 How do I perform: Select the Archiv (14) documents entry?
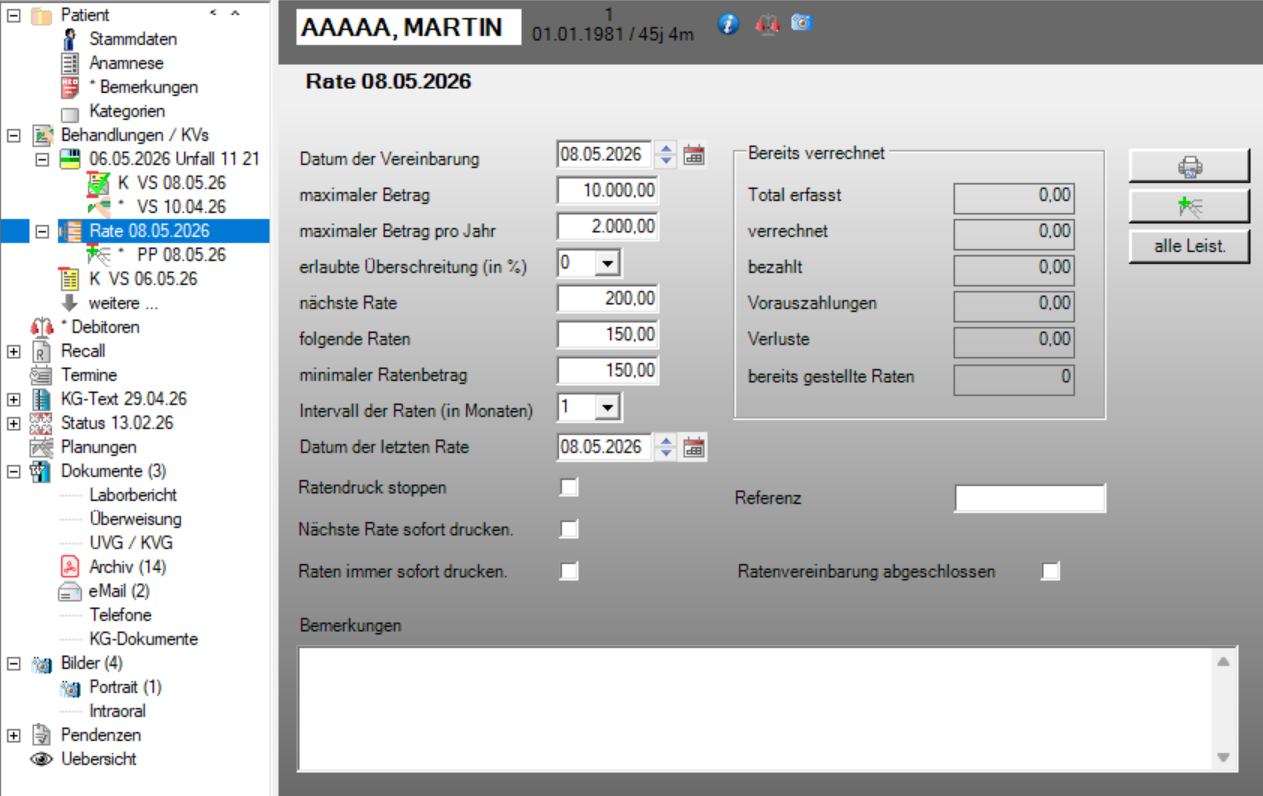point(127,567)
